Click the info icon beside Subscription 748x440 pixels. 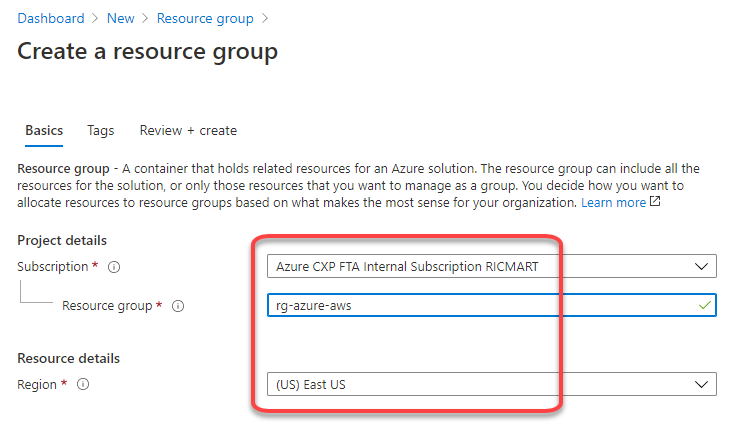(x=114, y=267)
